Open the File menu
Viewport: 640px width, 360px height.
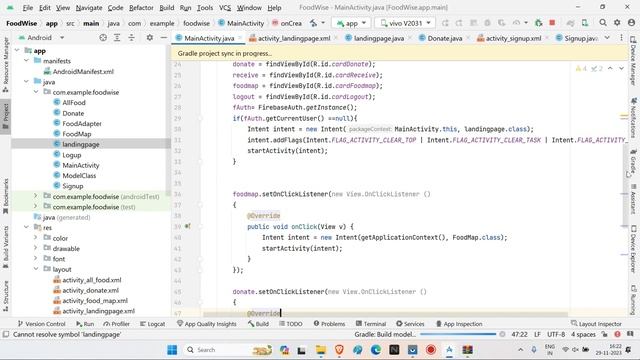click(x=27, y=8)
